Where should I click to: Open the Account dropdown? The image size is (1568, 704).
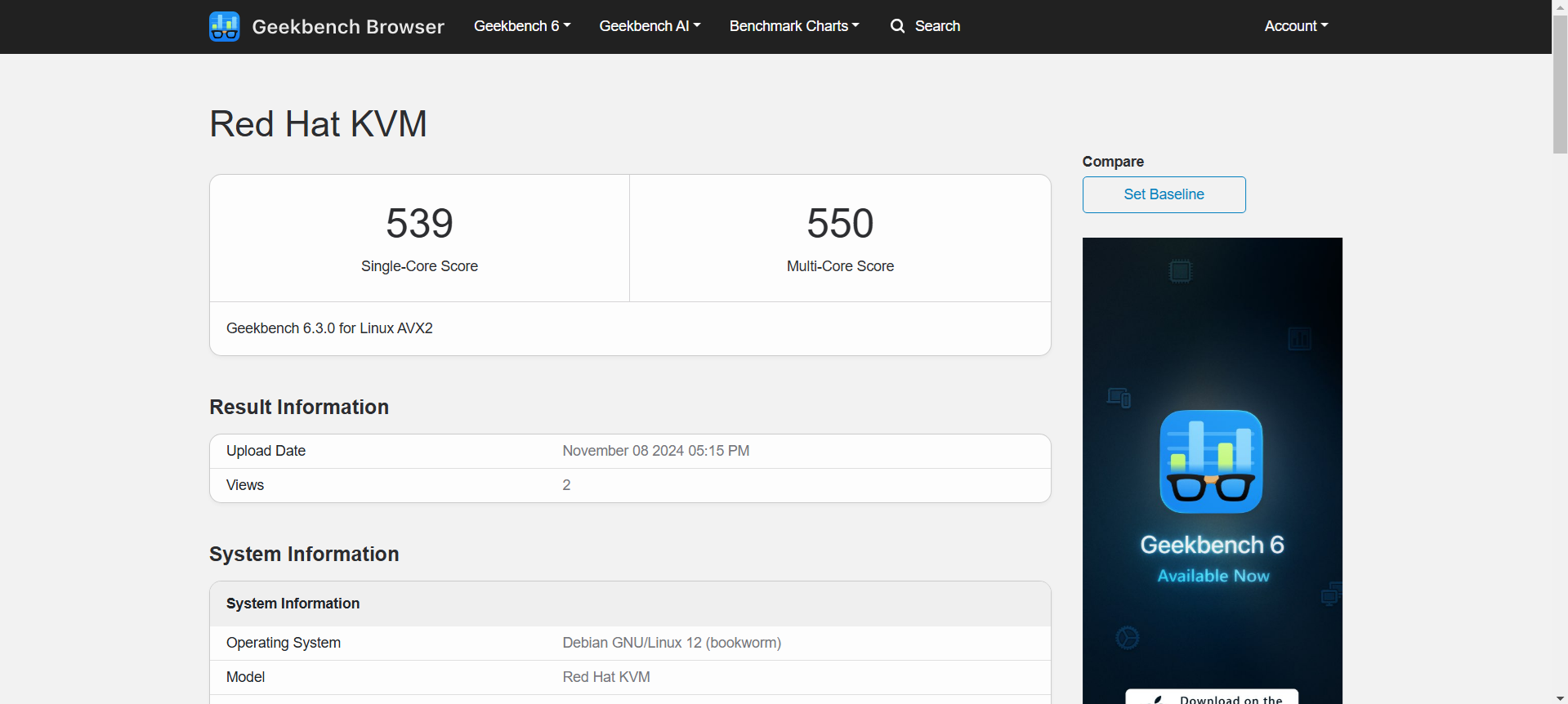(x=1296, y=26)
